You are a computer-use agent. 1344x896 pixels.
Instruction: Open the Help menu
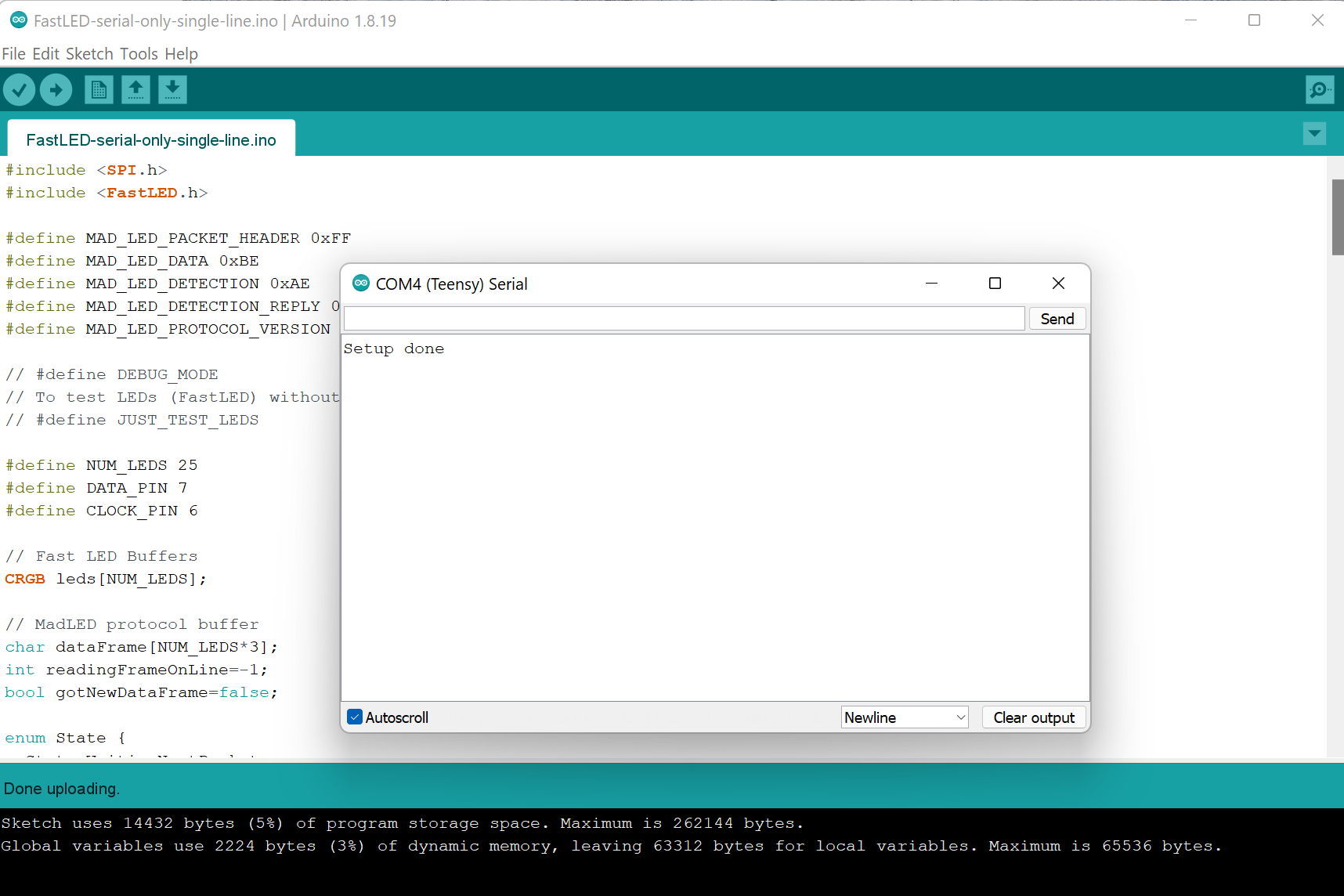tap(181, 54)
